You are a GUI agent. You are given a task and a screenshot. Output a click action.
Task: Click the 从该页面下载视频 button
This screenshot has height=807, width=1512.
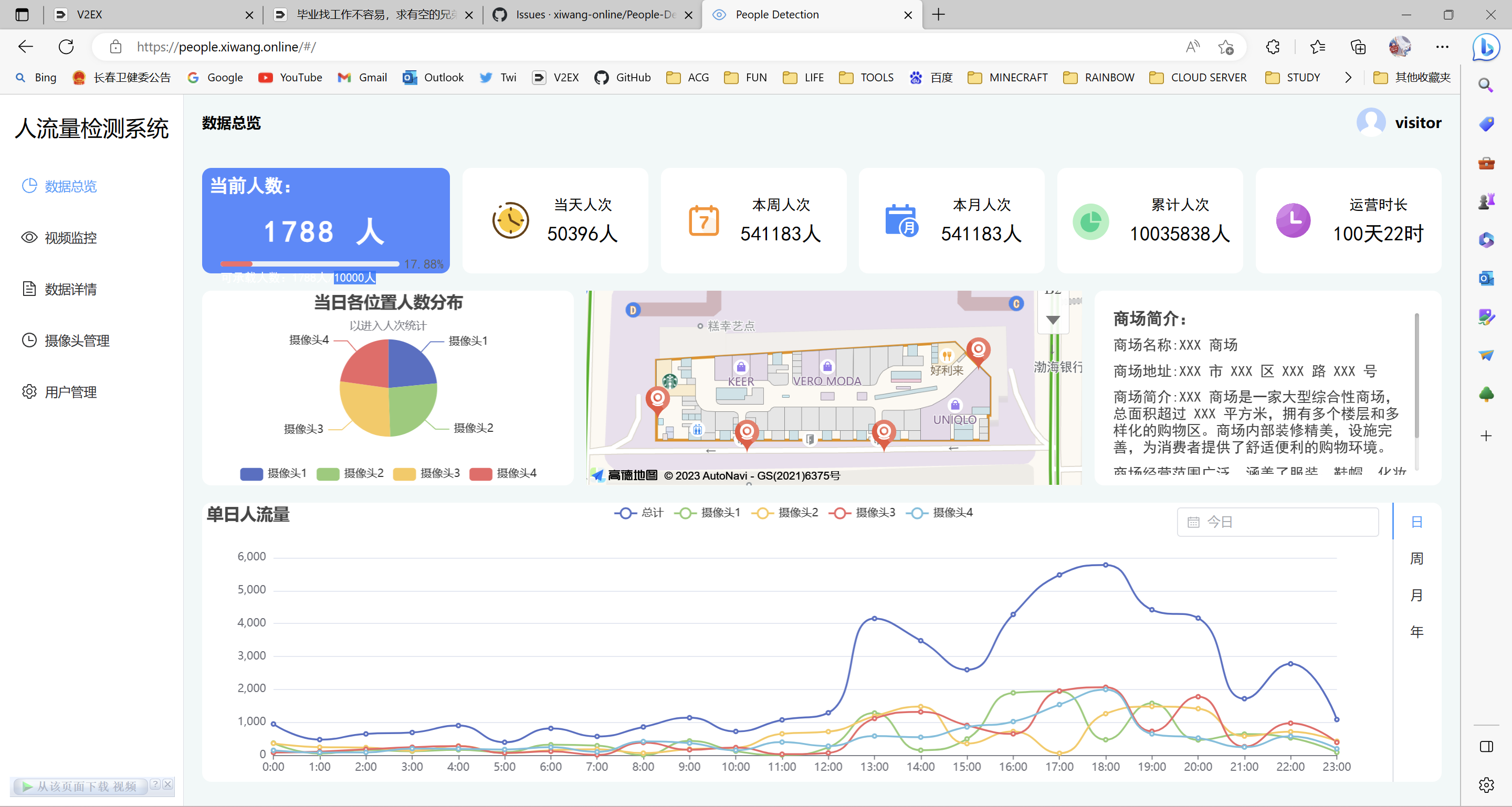[80, 787]
